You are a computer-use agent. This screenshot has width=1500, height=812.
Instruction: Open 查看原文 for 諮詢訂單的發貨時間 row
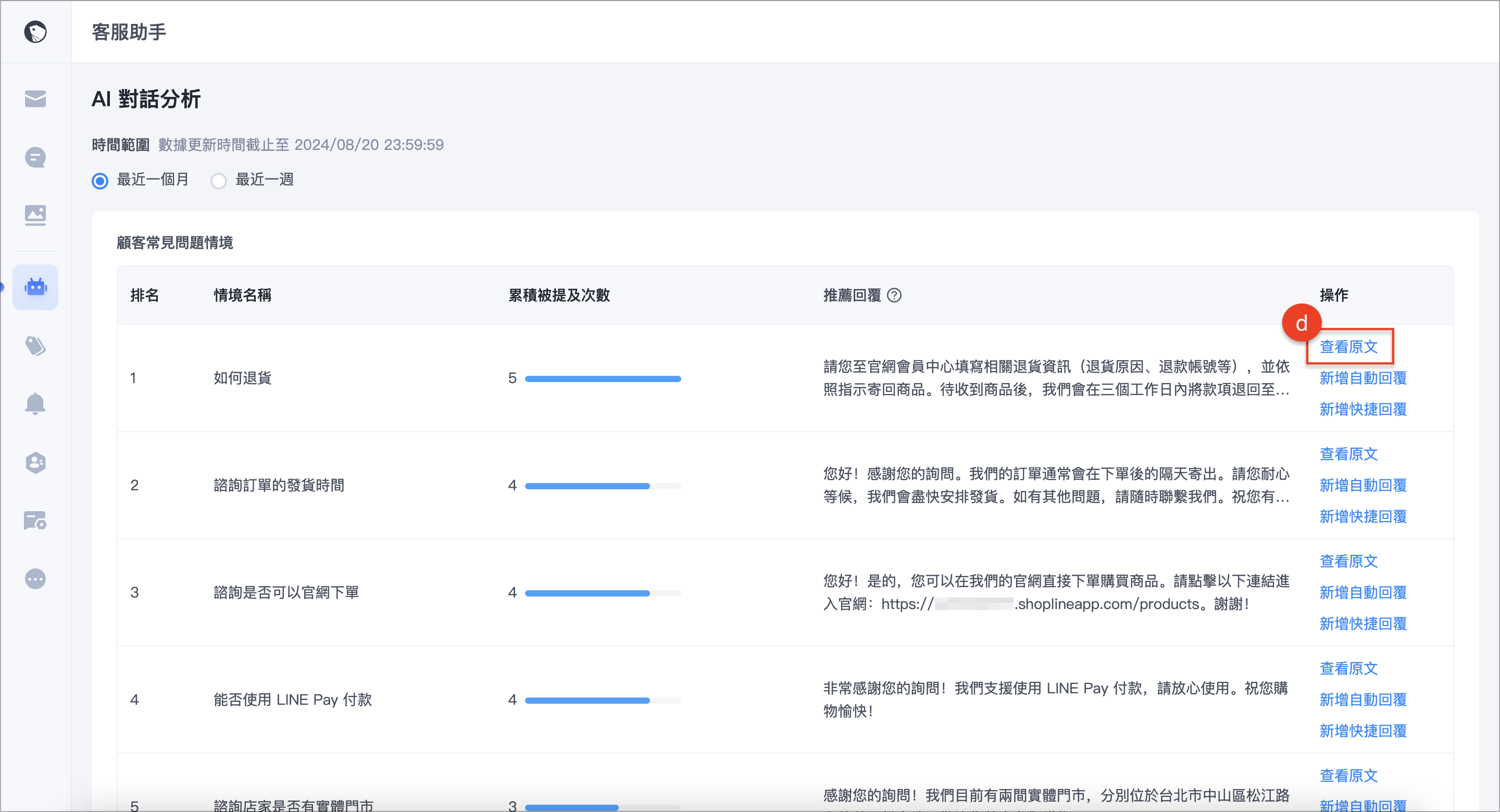click(x=1348, y=453)
